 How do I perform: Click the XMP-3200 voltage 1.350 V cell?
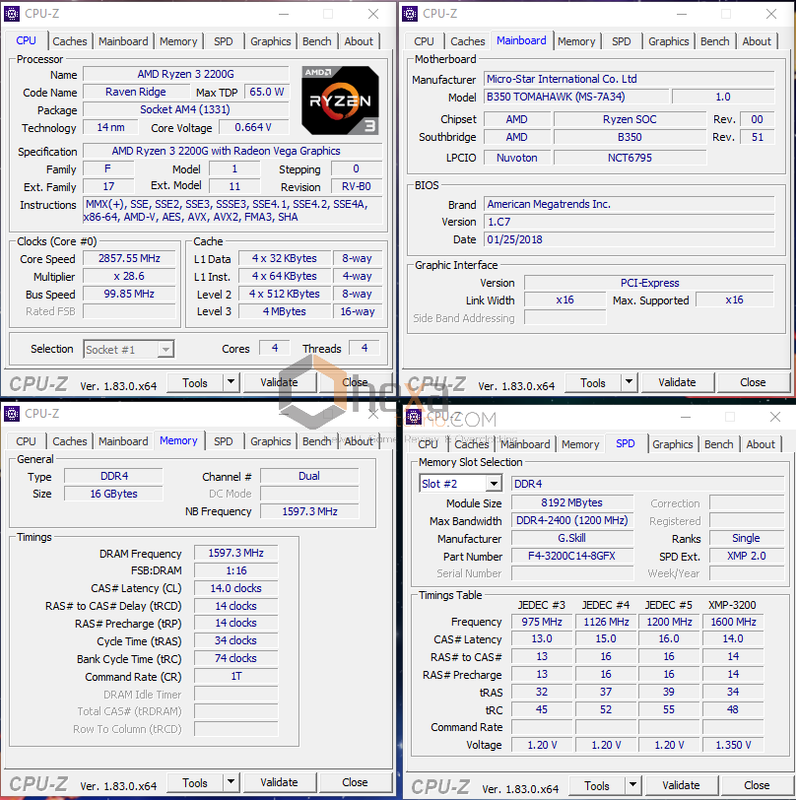[x=733, y=745]
